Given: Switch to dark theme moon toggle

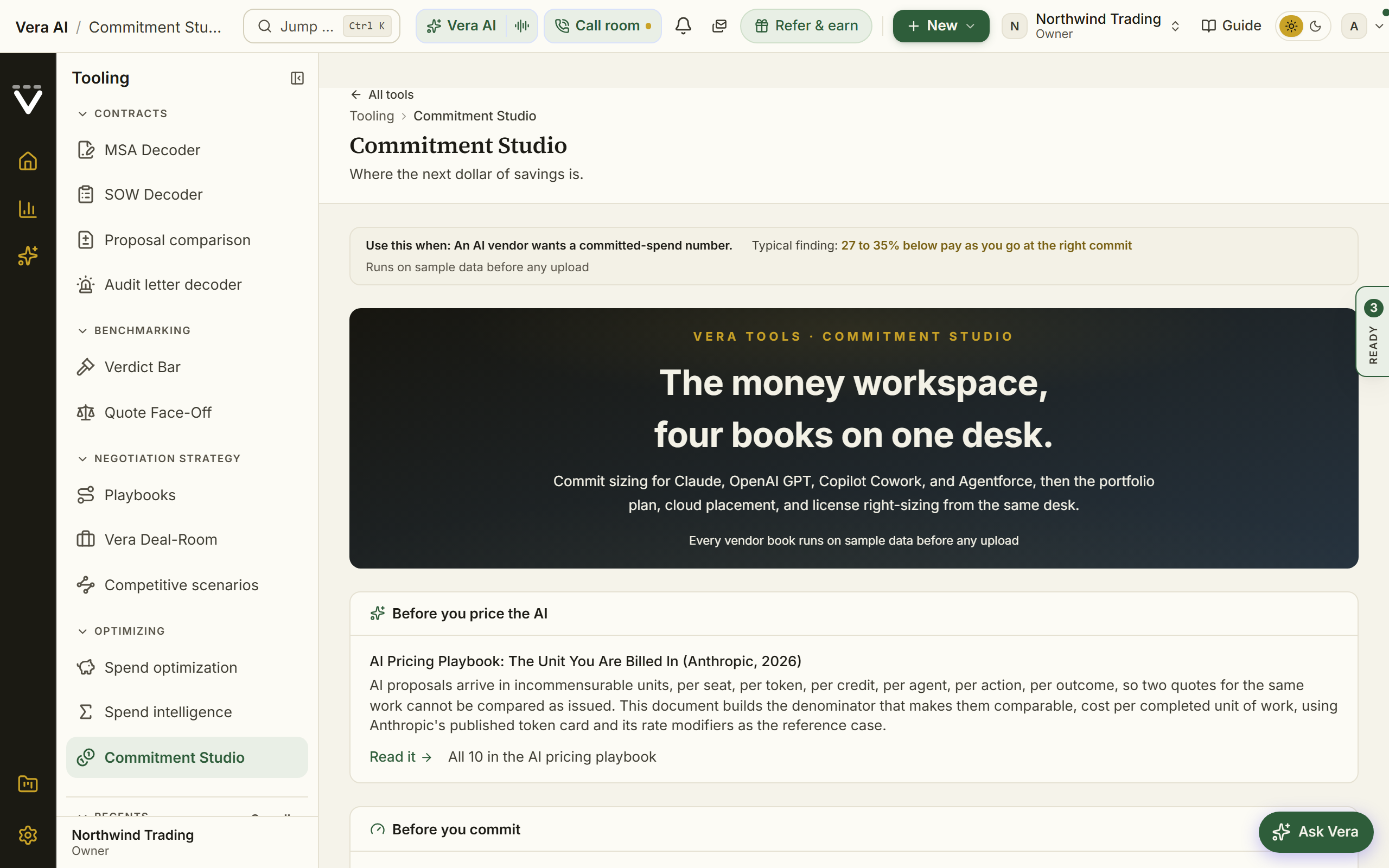Looking at the screenshot, I should click(x=1316, y=26).
